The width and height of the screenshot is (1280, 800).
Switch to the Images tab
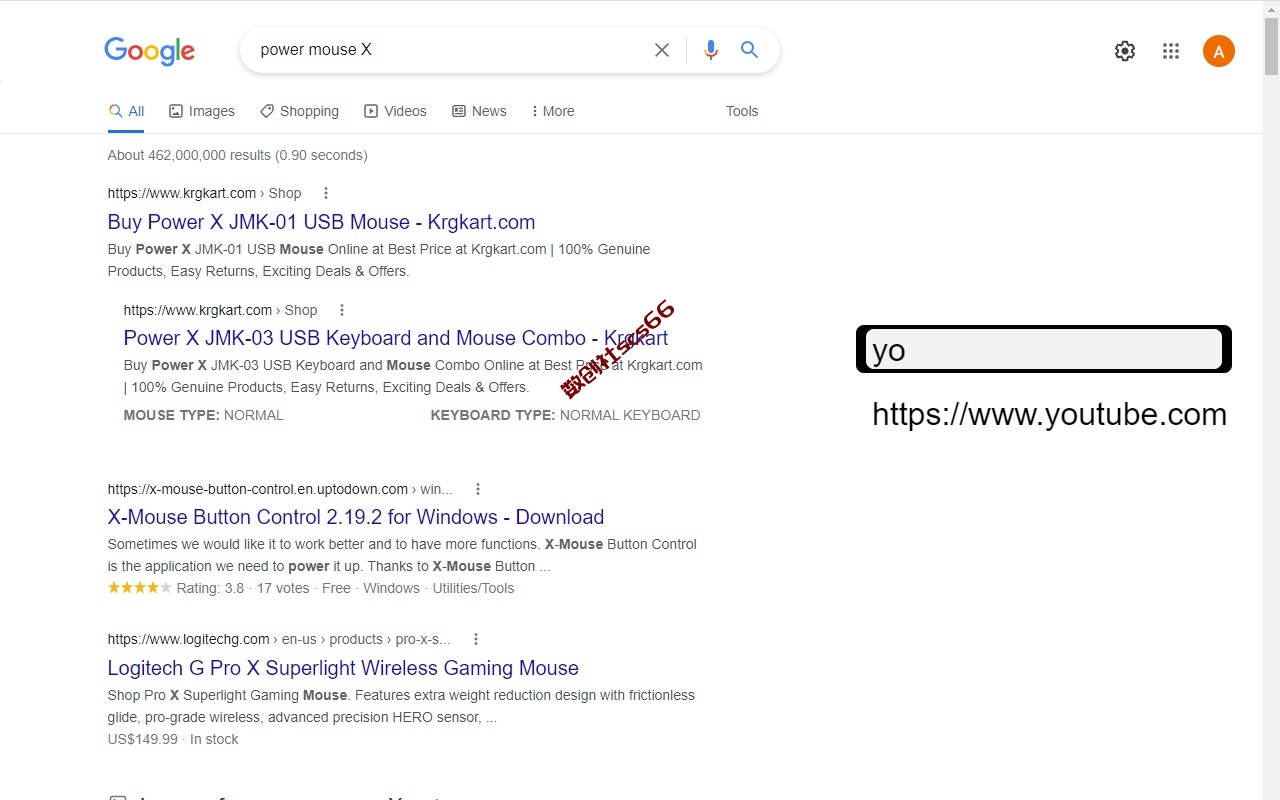click(202, 111)
